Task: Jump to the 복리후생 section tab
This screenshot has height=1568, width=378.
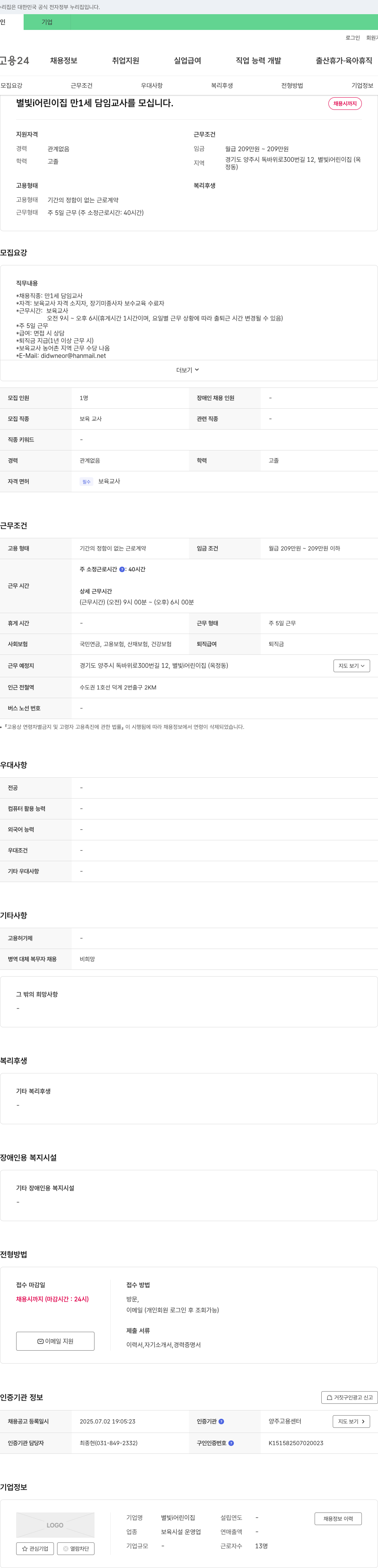Action: [222, 85]
